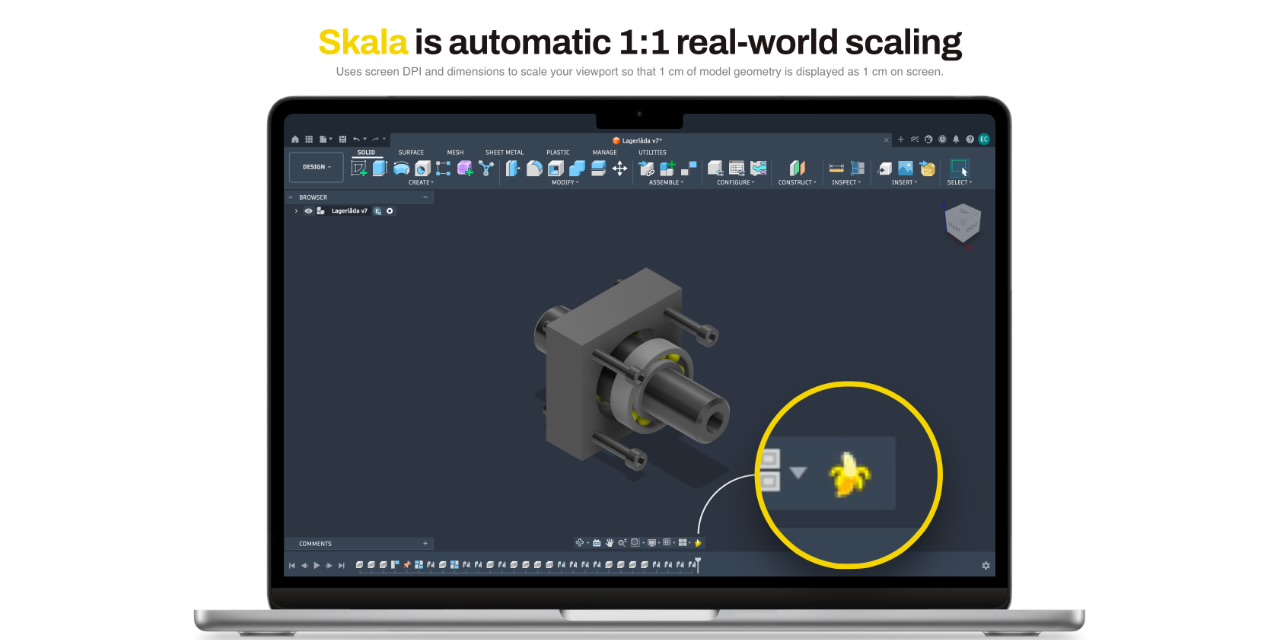This screenshot has height=640, width=1280.
Task: Open the Help question mark icon
Action: point(970,139)
